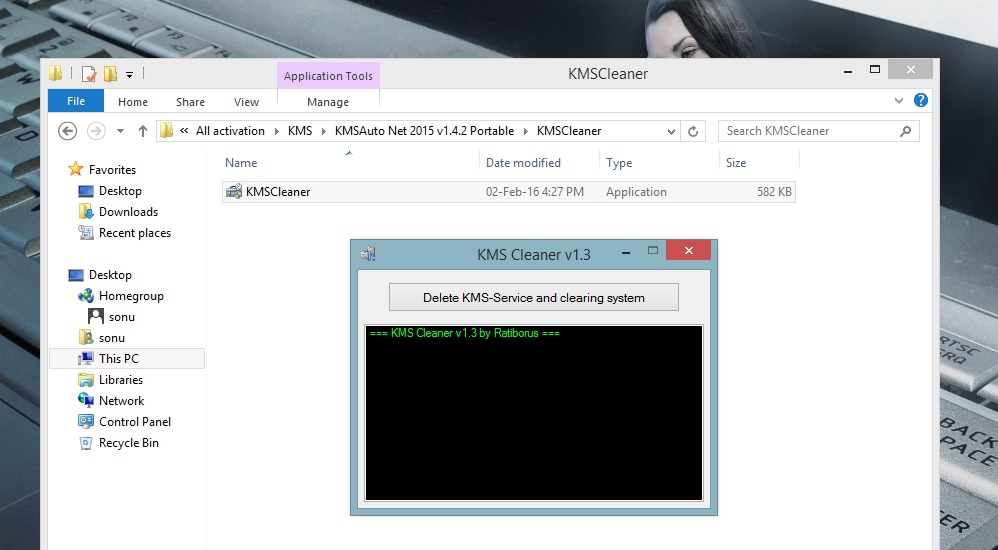The image size is (998, 550).
Task: Open the sonu user folder
Action: pyautogui.click(x=111, y=338)
